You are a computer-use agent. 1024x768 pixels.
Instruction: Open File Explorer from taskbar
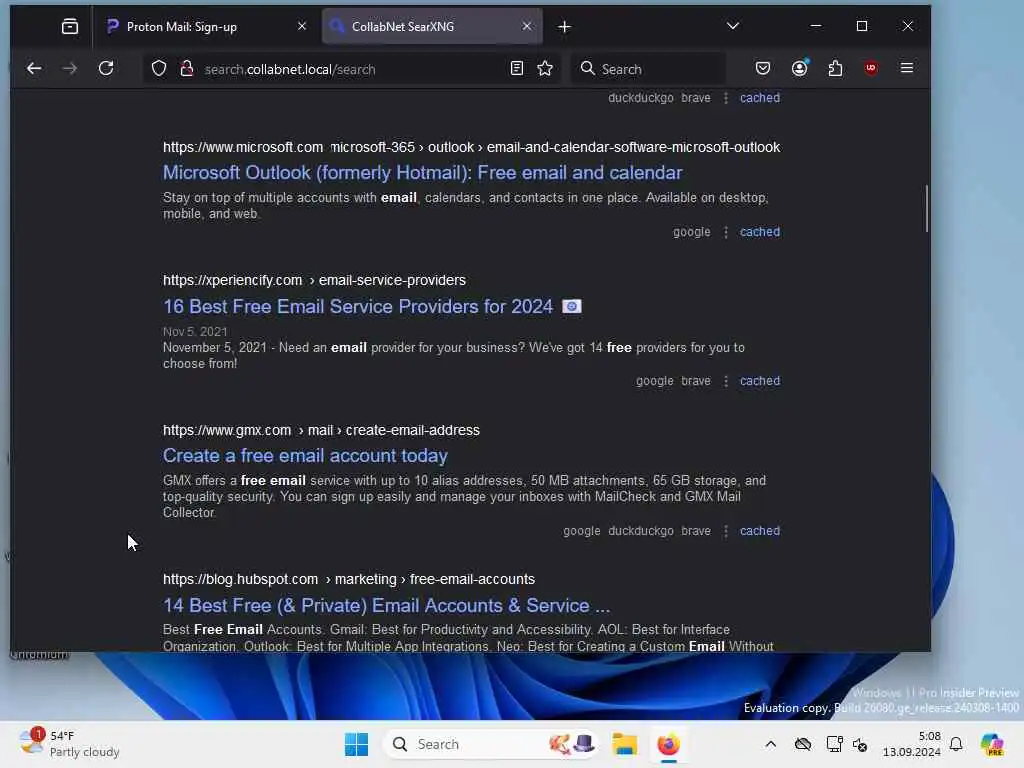click(x=624, y=744)
